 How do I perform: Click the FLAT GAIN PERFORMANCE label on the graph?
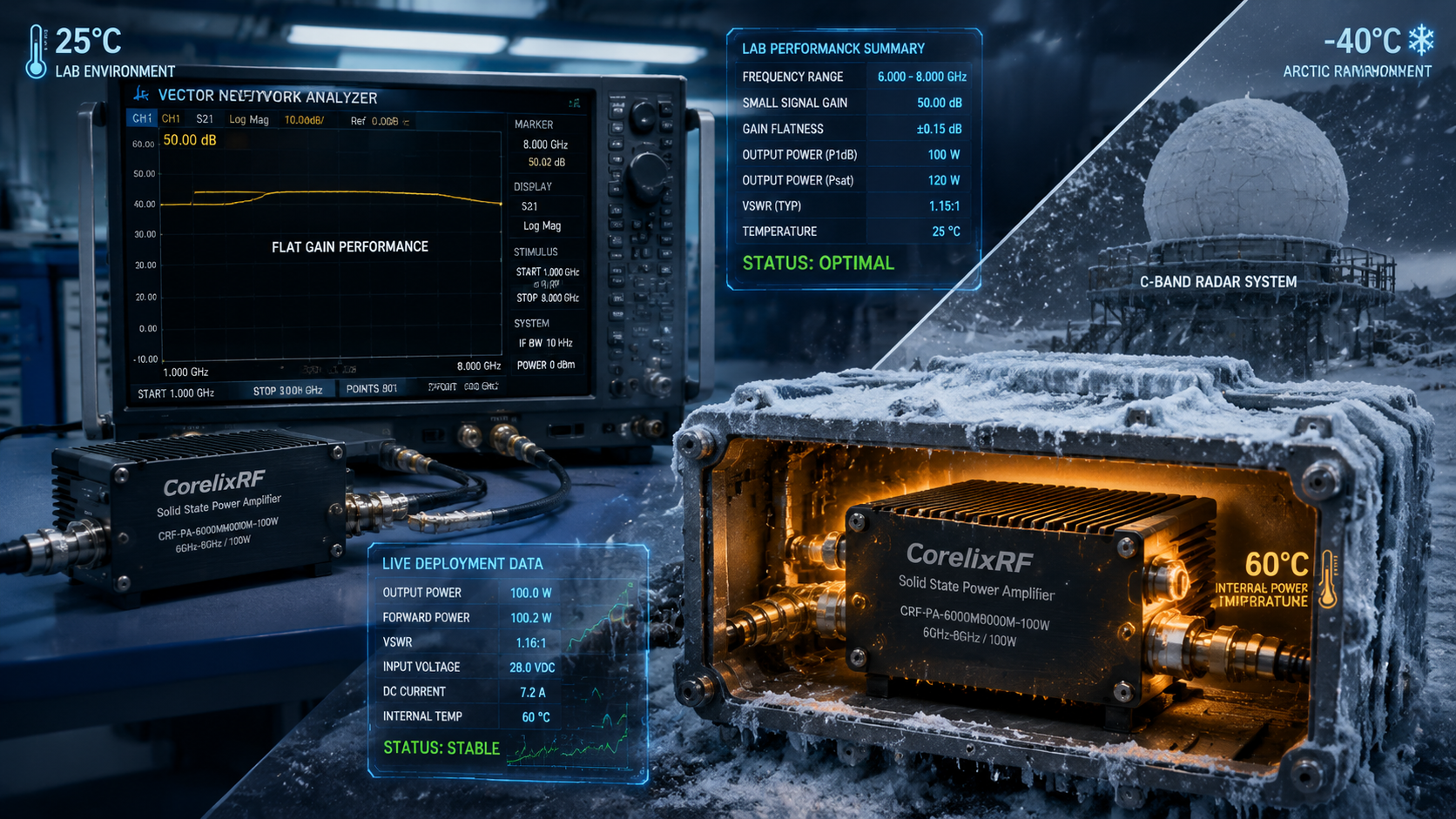pyautogui.click(x=350, y=247)
